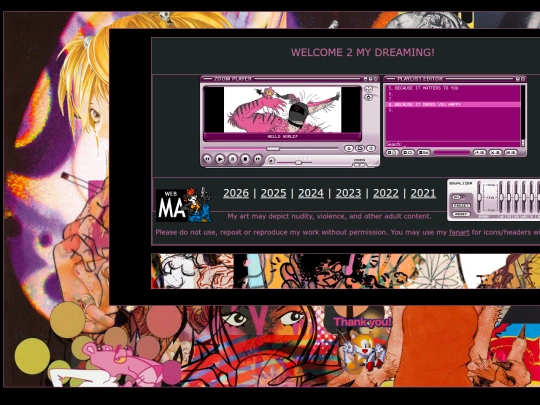Click the small button under the volume label
Viewport: 540px width, 405px height.
click(360, 165)
